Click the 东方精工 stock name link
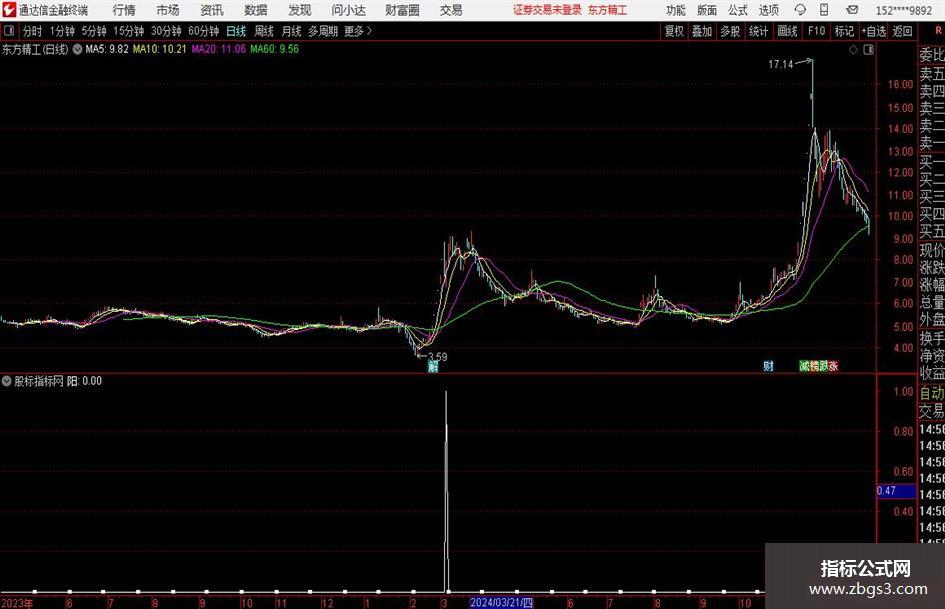 pyautogui.click(x=608, y=10)
